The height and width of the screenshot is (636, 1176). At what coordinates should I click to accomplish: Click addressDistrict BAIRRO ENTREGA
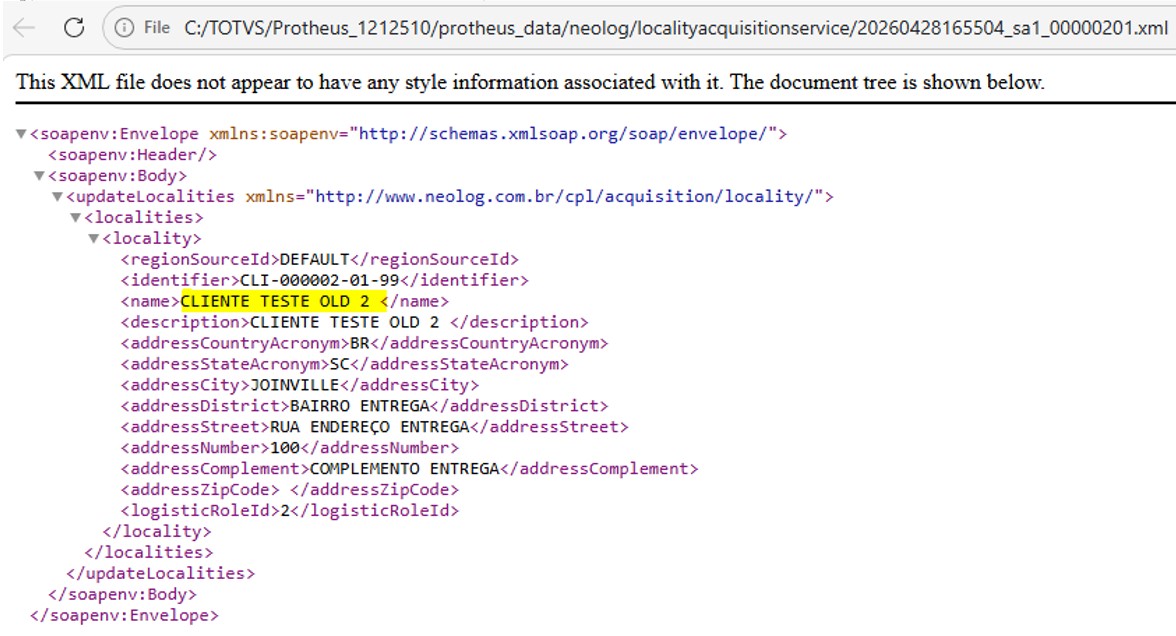(359, 406)
